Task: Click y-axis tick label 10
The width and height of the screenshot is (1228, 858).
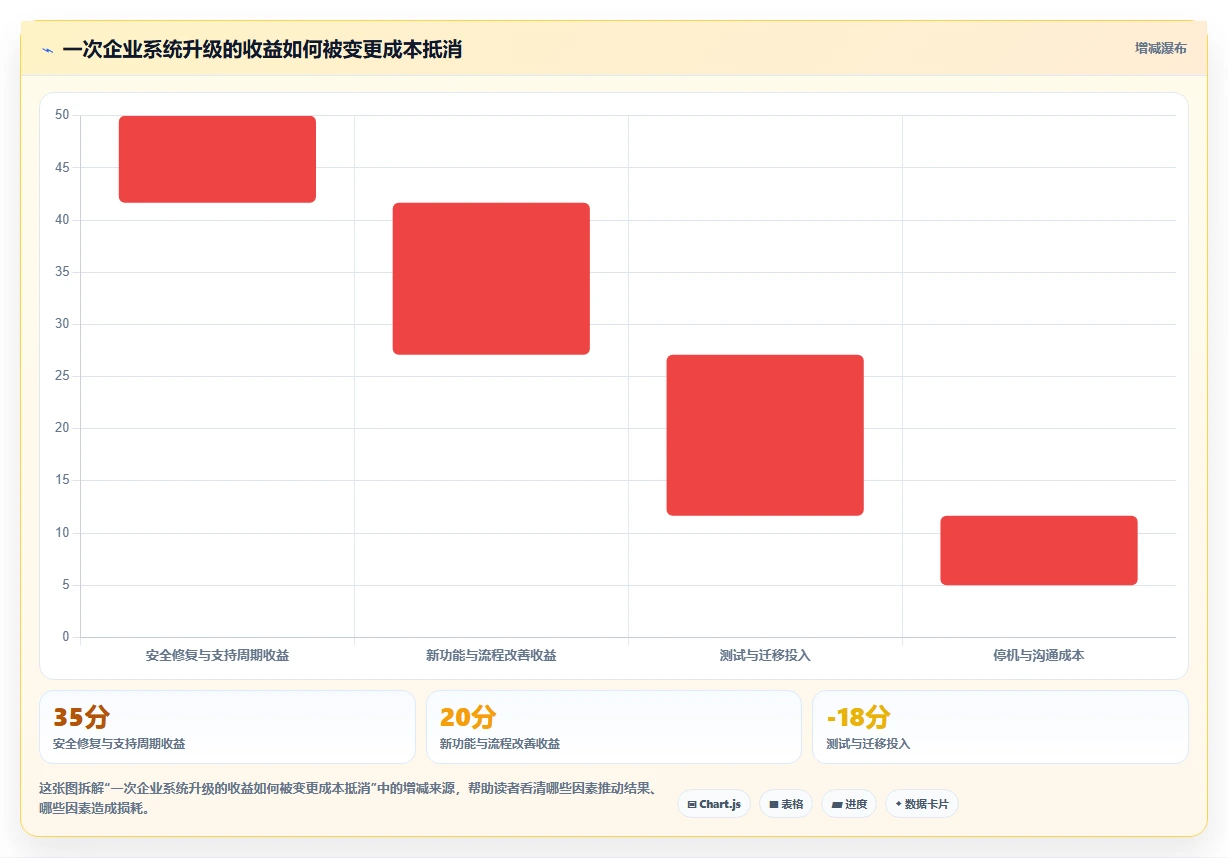Action: click(x=62, y=533)
